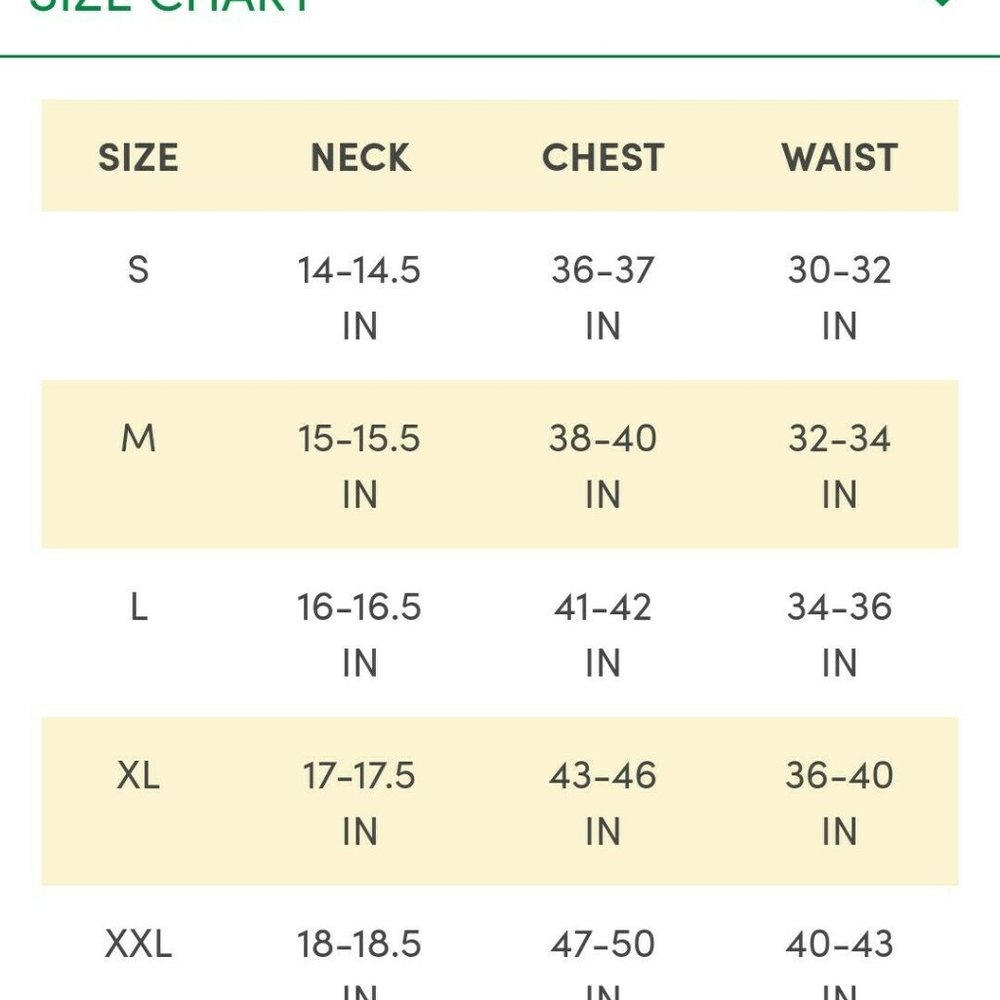Click the S size row label
This screenshot has width=1000, height=1000.
138,270
